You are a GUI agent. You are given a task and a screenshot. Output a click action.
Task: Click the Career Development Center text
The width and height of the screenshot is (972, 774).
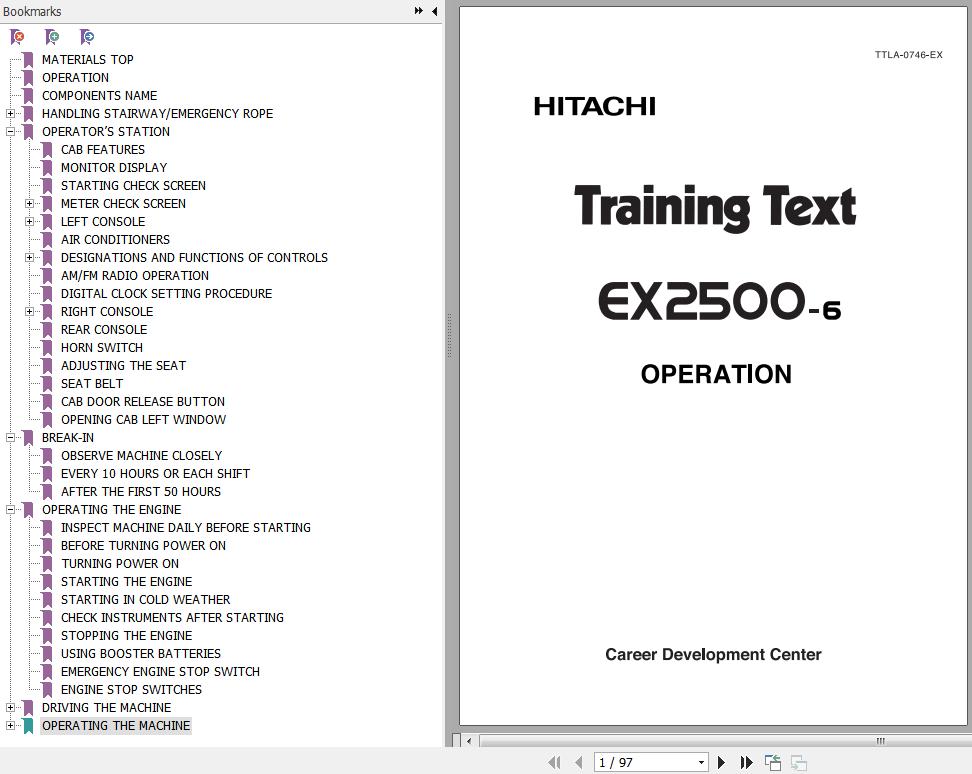point(714,654)
